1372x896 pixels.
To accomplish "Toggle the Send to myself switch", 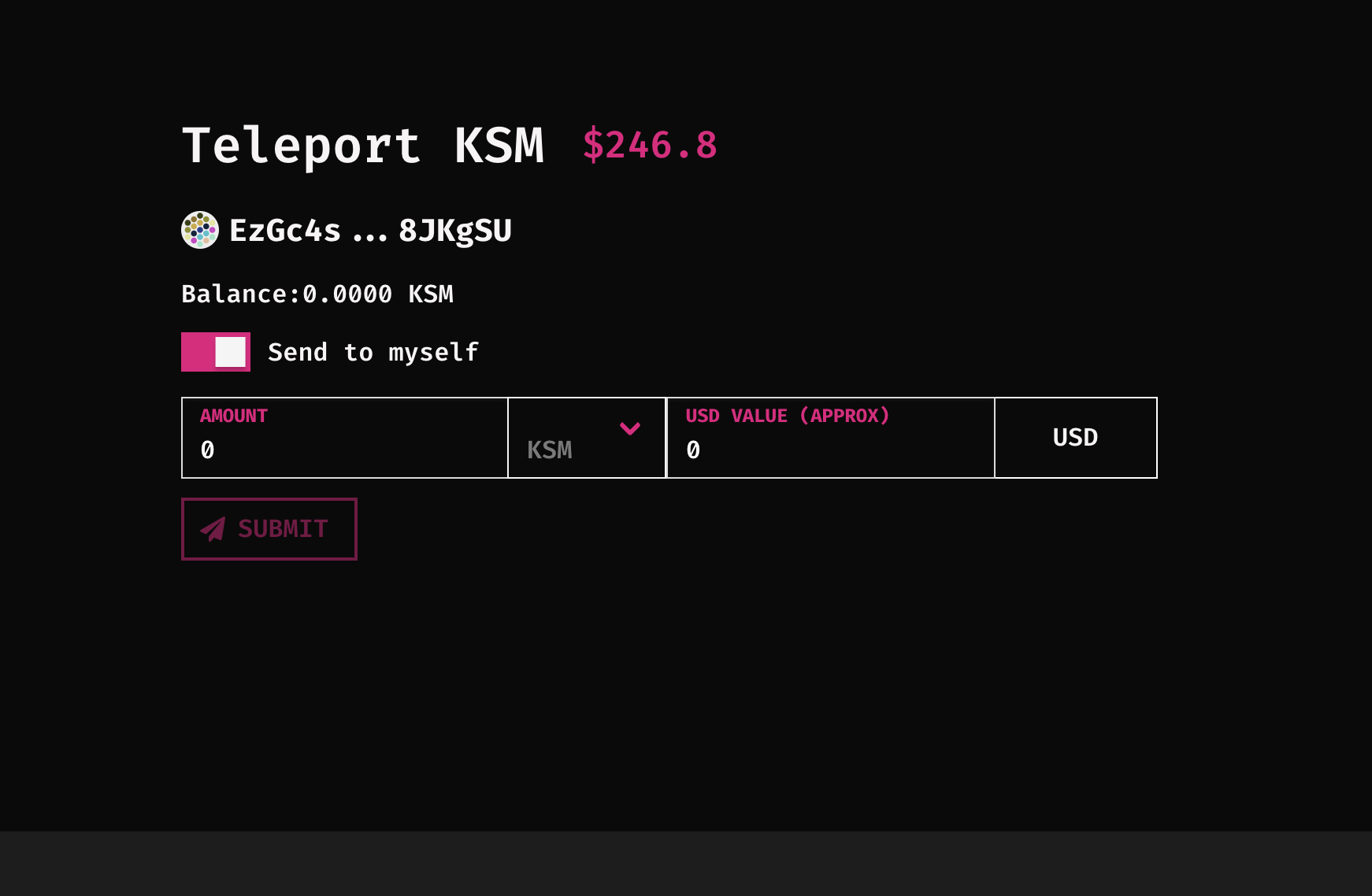I will 216,352.
